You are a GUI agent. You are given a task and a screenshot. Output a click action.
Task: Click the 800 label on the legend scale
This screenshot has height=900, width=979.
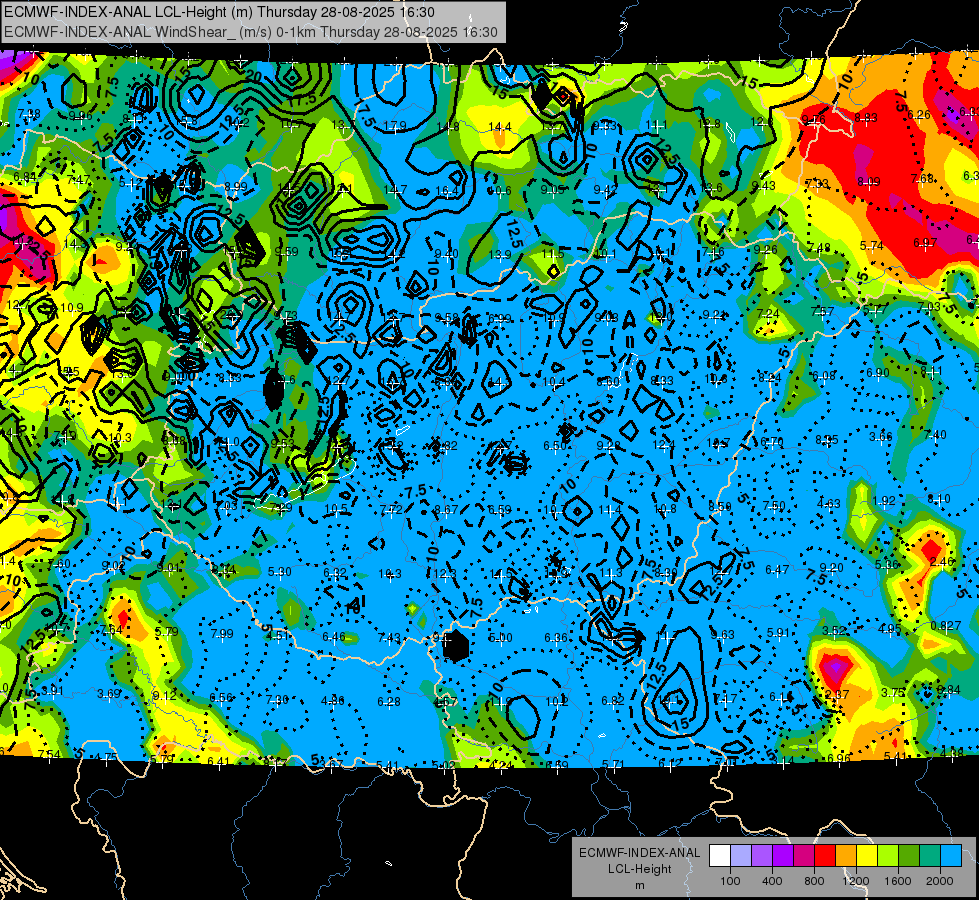click(814, 881)
